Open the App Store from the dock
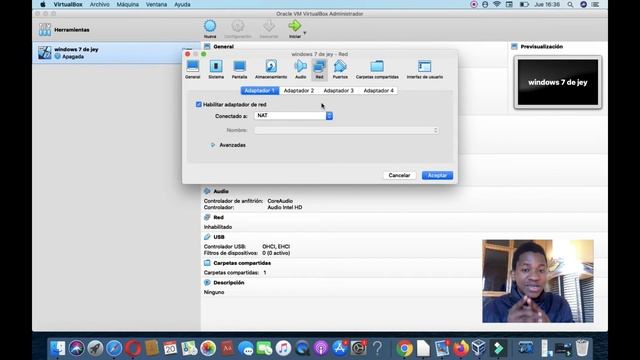Screen dimensions: 640x360 tap(340, 348)
